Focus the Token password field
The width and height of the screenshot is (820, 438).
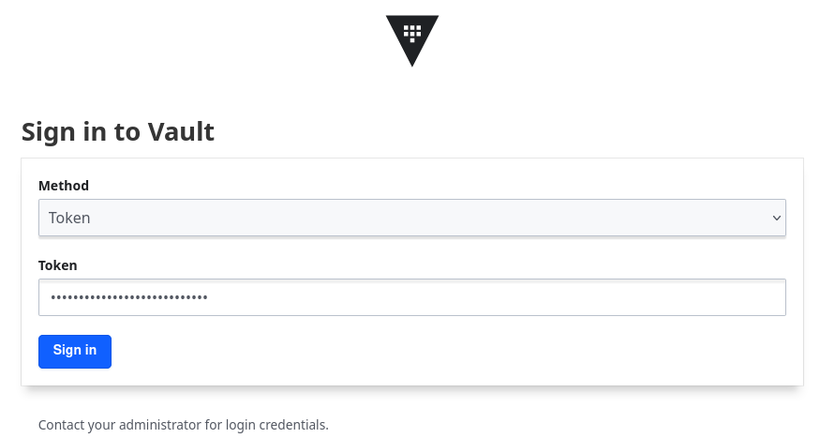411,297
